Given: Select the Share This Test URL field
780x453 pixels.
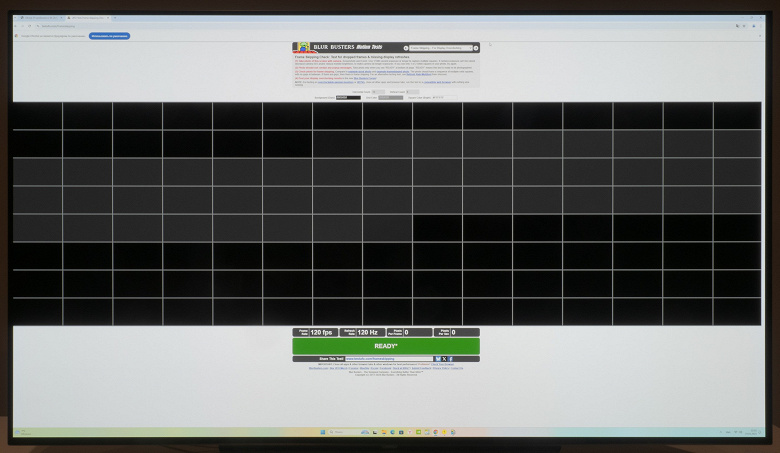Looking at the screenshot, I should (x=389, y=359).
